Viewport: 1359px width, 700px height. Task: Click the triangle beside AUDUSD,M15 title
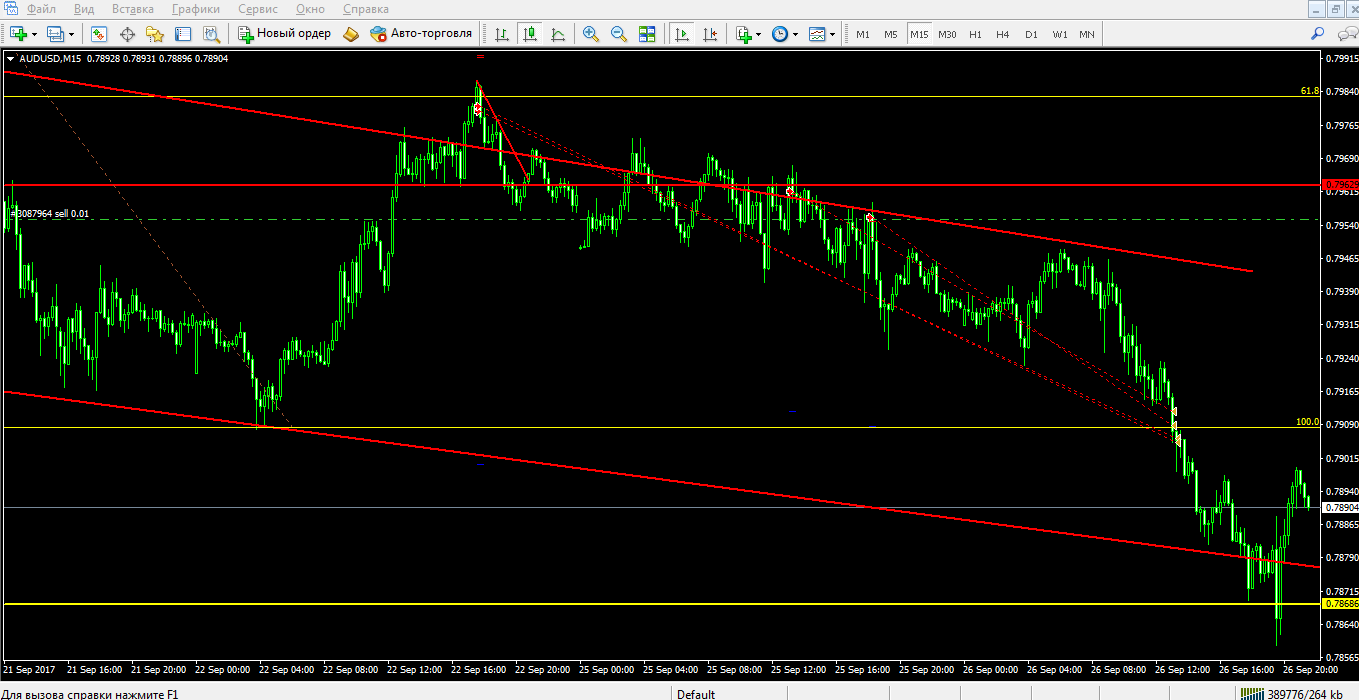[10, 59]
